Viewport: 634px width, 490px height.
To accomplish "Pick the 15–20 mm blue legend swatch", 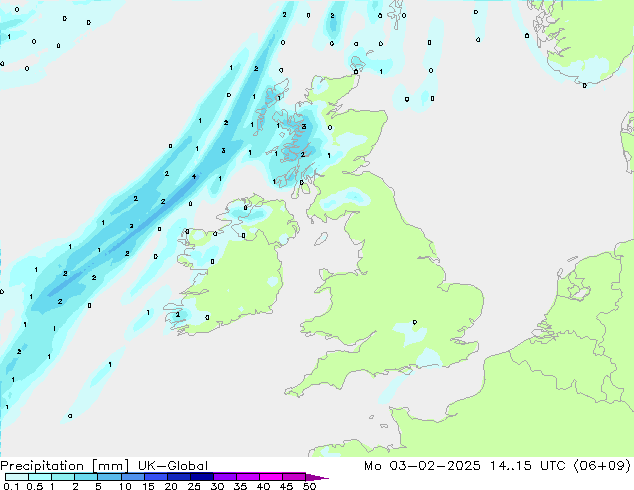I will pos(156,477).
